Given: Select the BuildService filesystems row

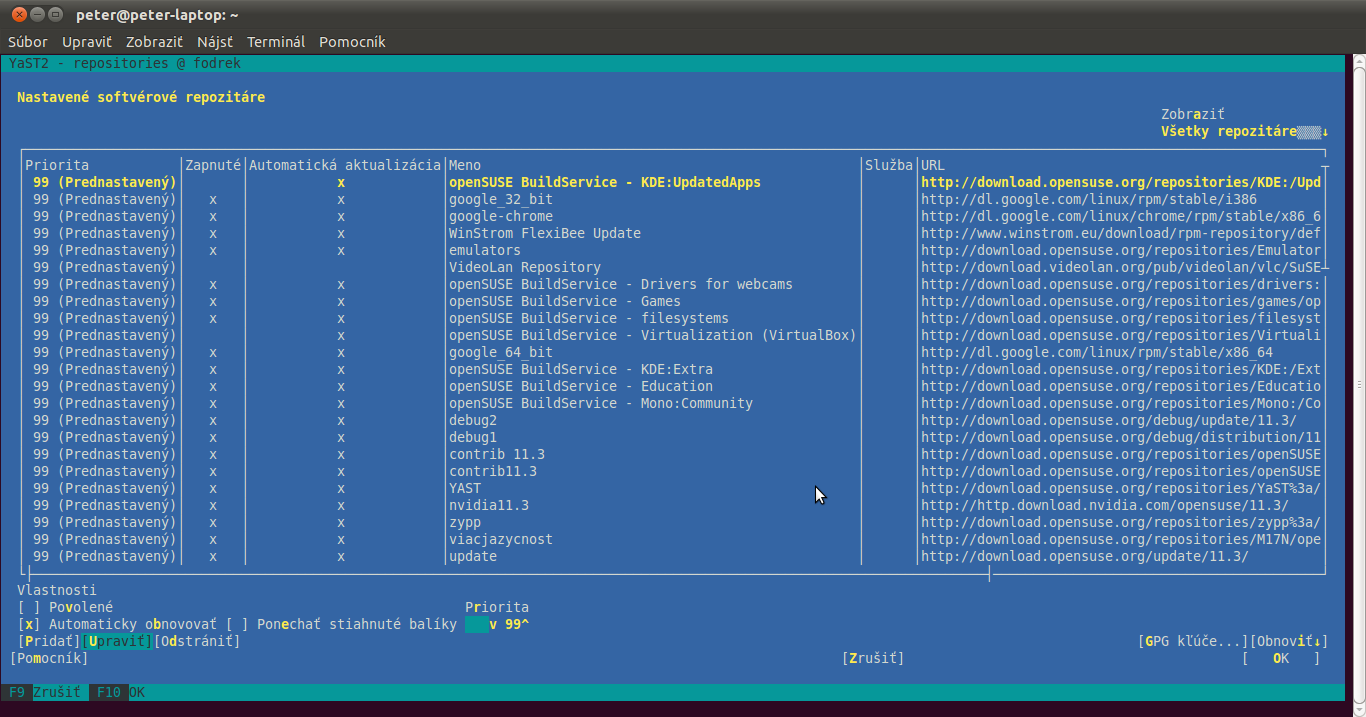Looking at the screenshot, I should tap(673, 318).
